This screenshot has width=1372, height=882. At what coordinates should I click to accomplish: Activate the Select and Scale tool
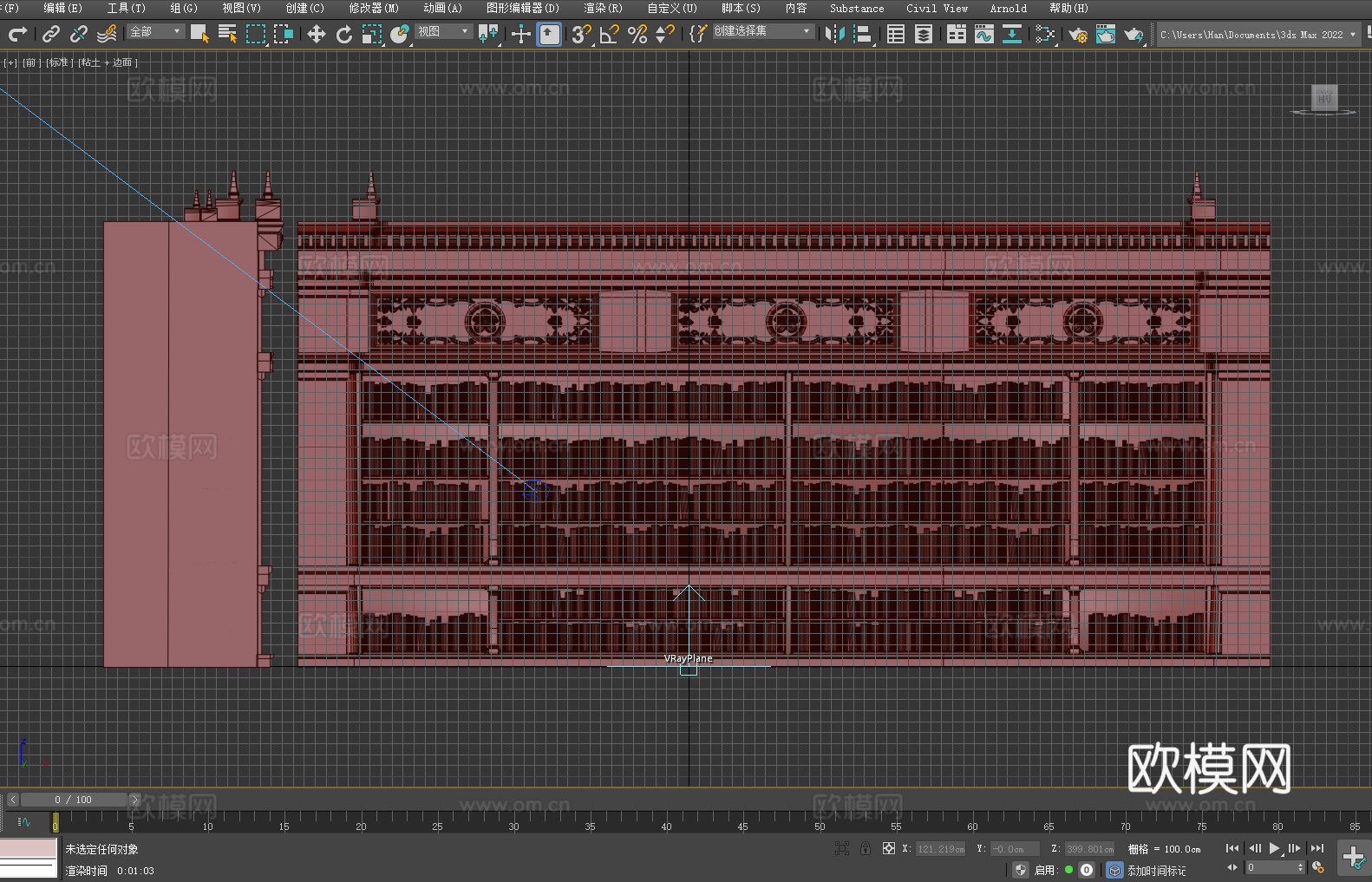pyautogui.click(x=372, y=34)
